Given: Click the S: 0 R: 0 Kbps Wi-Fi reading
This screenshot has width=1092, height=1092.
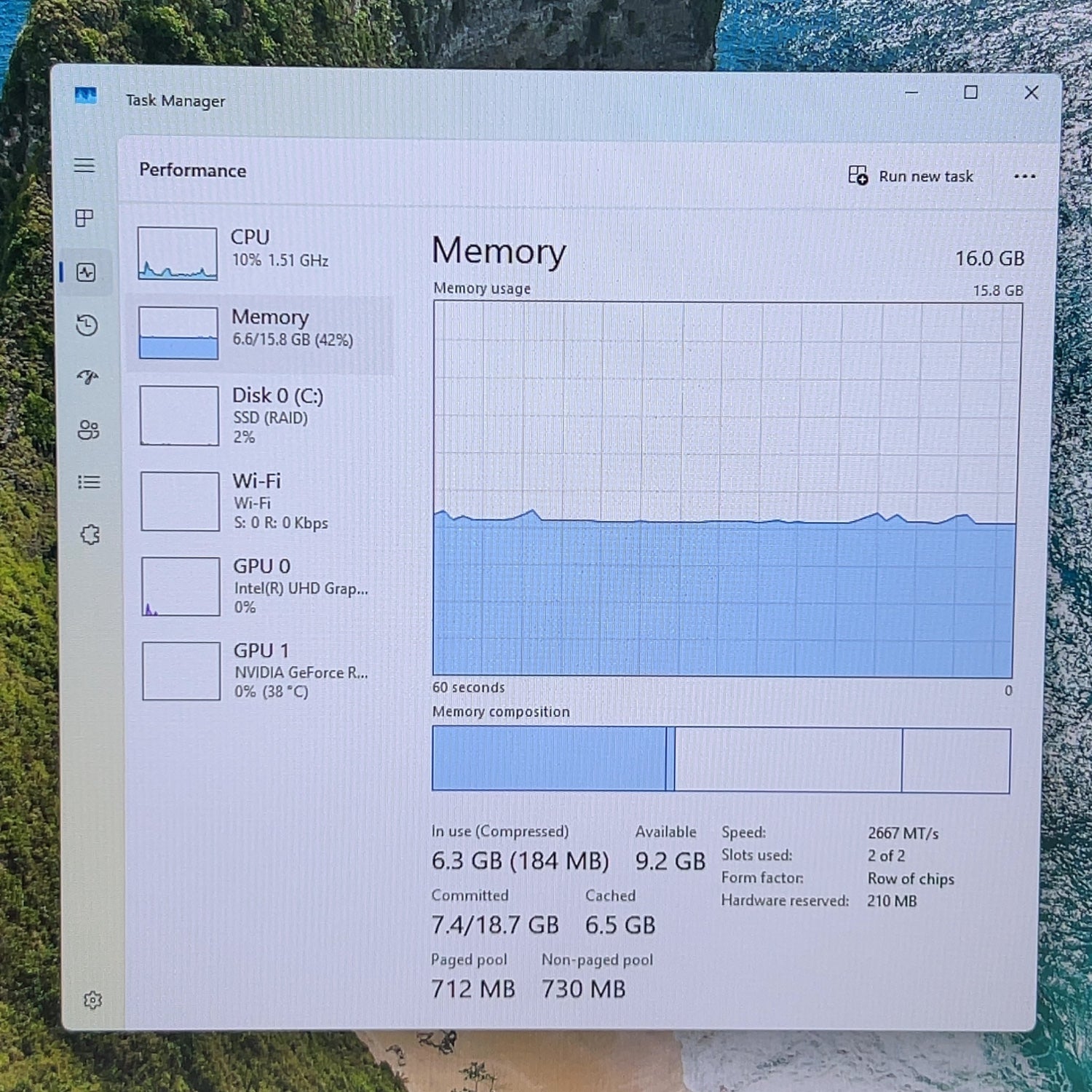Looking at the screenshot, I should pos(281,523).
